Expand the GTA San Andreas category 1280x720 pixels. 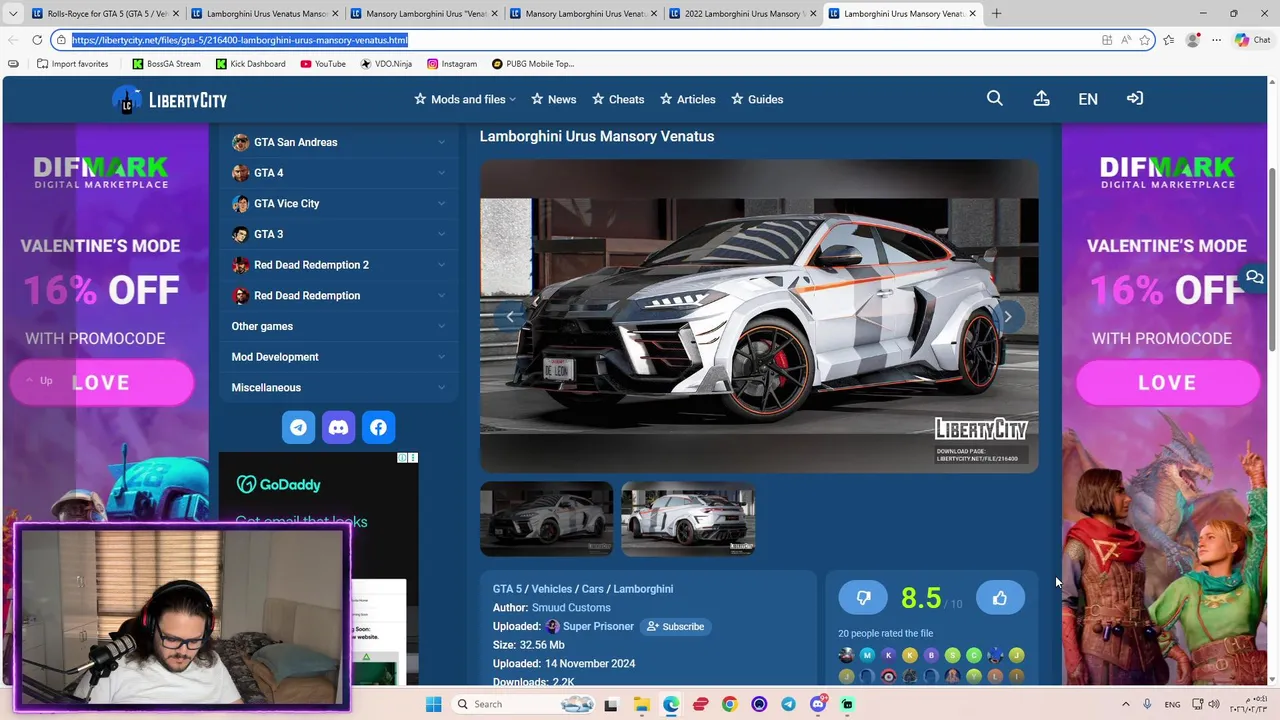(339, 142)
